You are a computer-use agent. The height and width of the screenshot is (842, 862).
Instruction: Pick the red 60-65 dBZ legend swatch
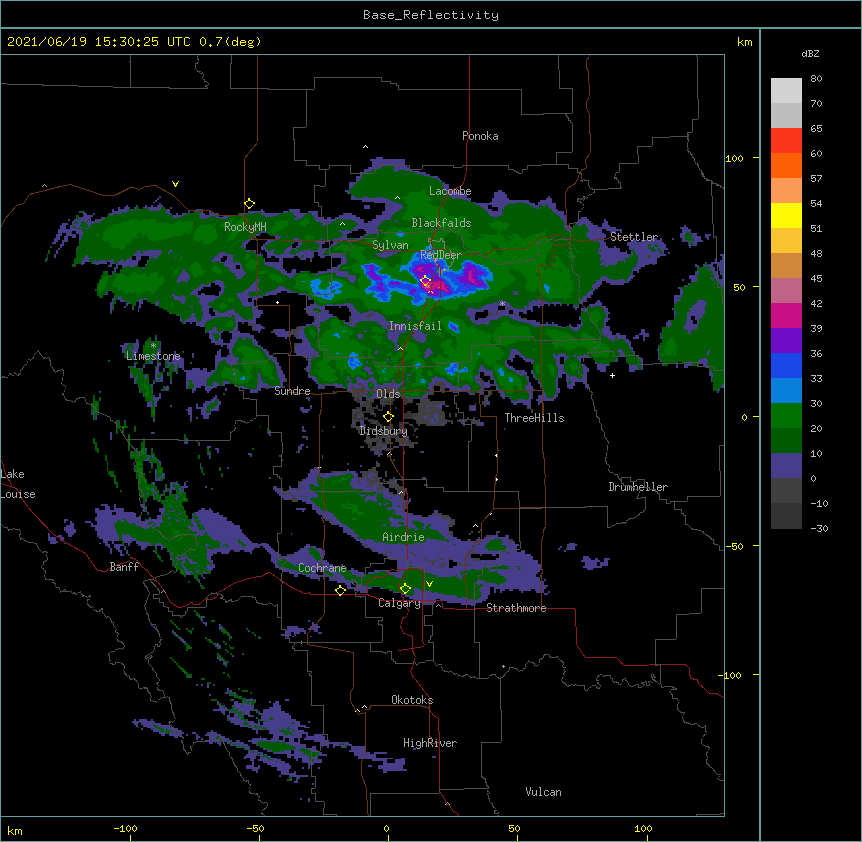[786, 141]
